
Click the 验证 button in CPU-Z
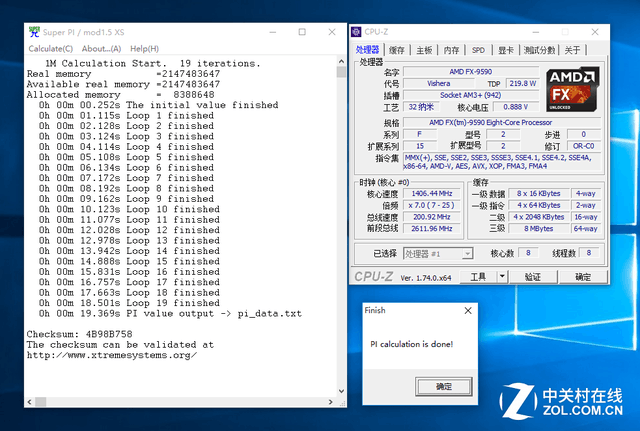[x=532, y=277]
